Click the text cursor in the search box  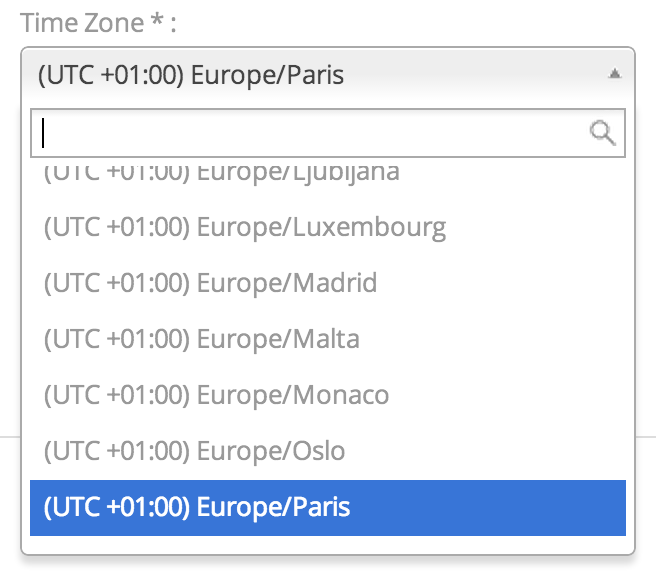point(45,133)
